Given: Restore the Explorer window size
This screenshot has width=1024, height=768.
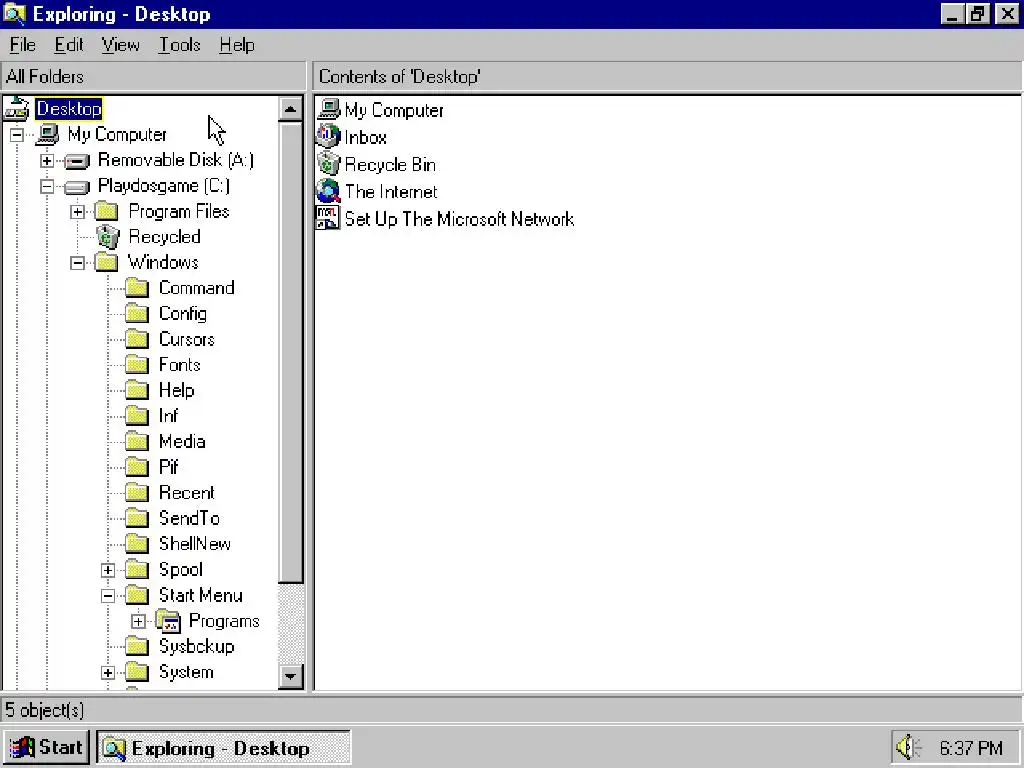Looking at the screenshot, I should point(978,14).
